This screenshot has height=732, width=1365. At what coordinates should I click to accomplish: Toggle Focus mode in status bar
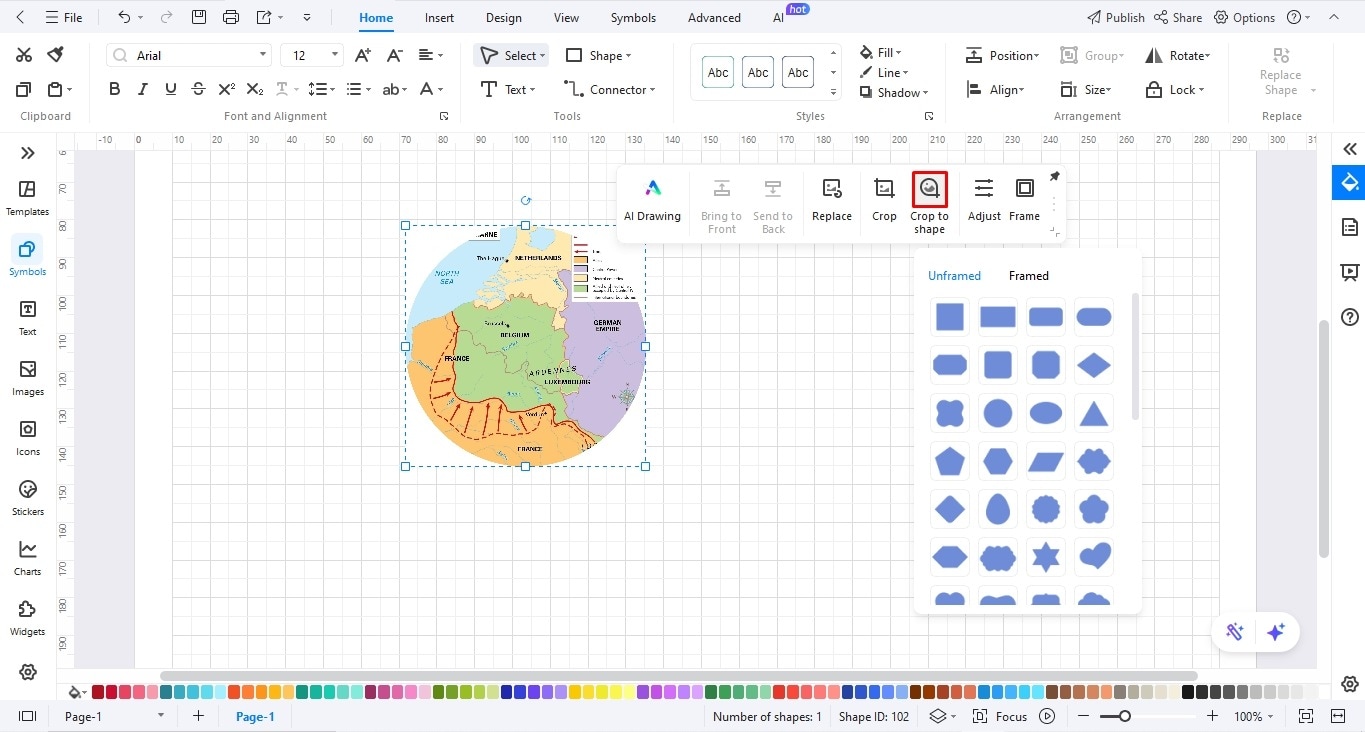[1002, 716]
